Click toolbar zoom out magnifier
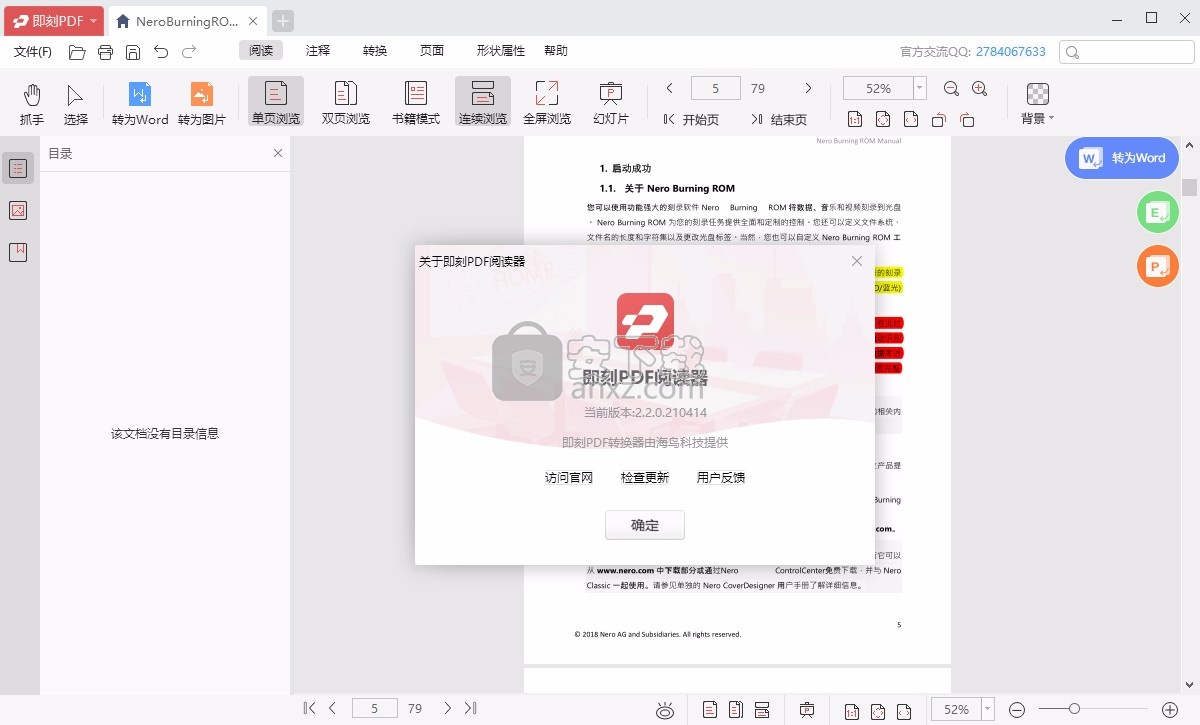Viewport: 1200px width, 725px height. 952,89
